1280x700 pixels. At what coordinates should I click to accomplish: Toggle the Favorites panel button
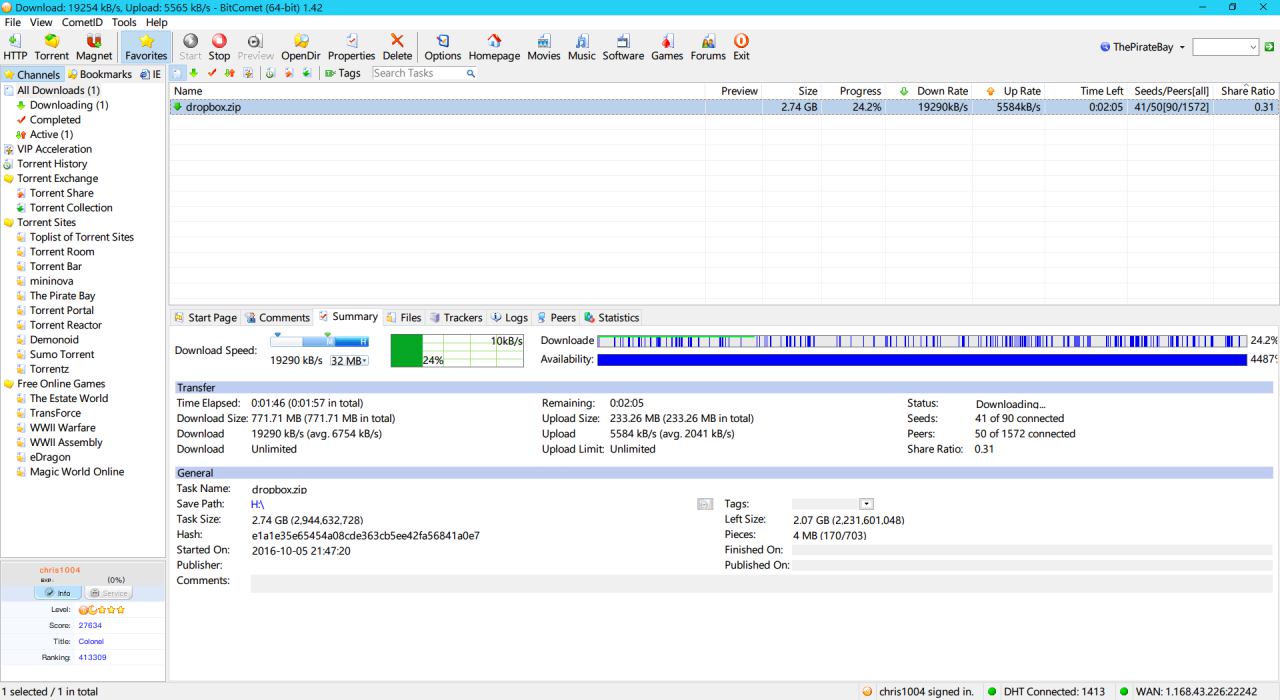click(146, 46)
